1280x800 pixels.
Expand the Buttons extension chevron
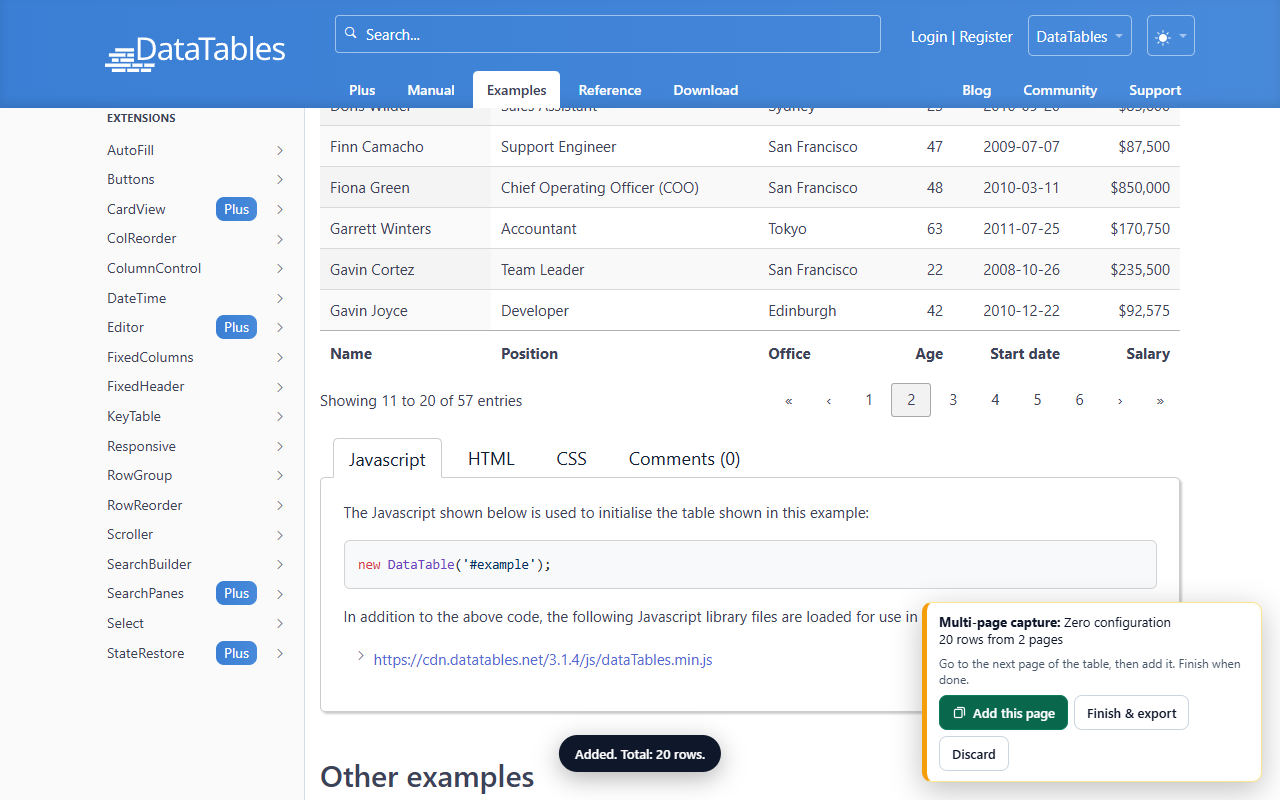tap(280, 180)
